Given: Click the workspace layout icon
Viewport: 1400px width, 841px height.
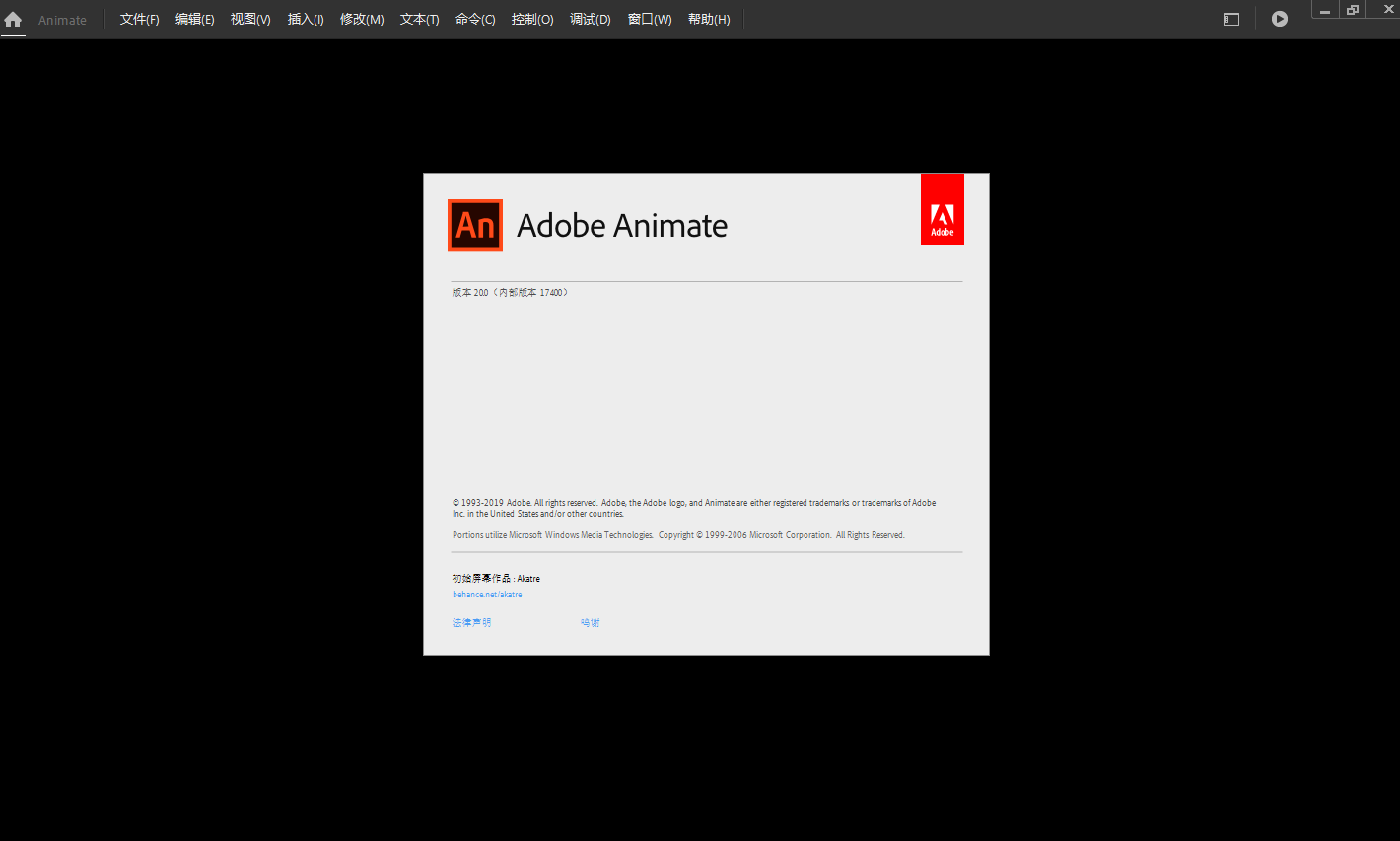Looking at the screenshot, I should coord(1230,18).
